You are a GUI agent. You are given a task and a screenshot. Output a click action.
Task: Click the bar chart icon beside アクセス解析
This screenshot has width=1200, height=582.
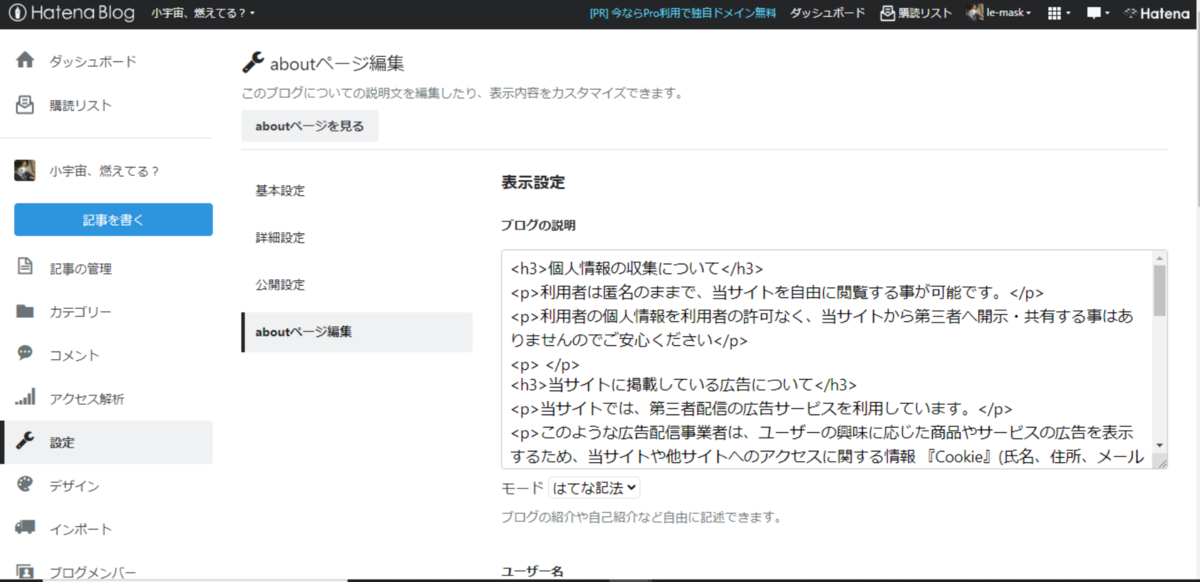pyautogui.click(x=25, y=398)
